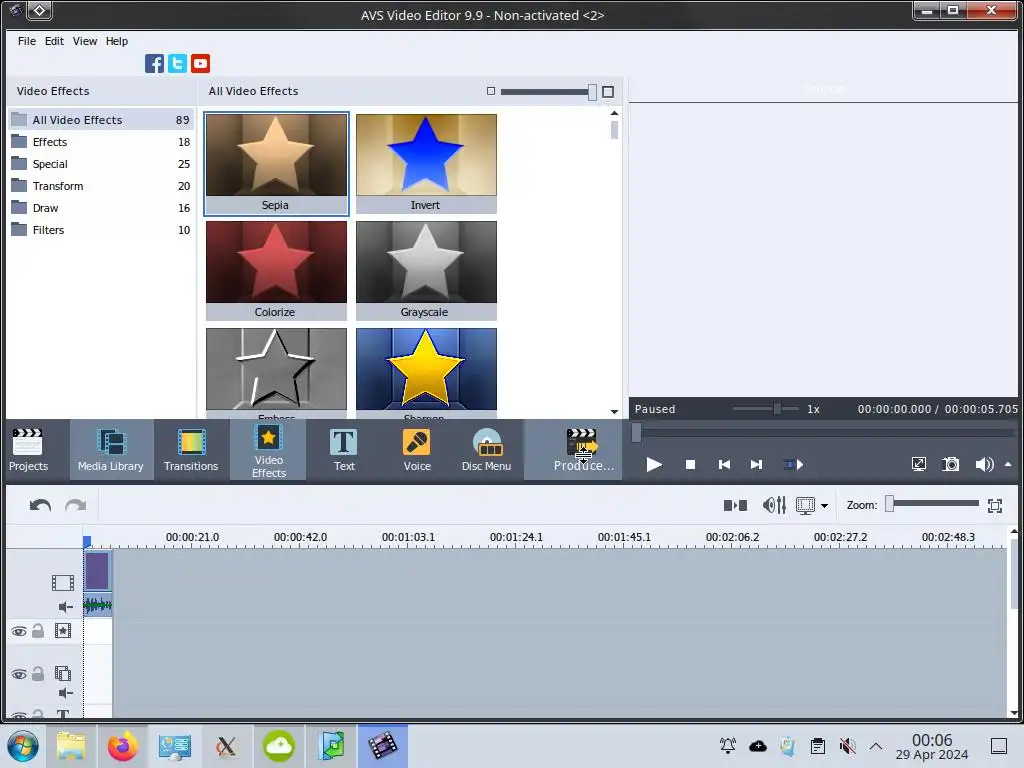Select the Grayscale effect thumbnail
This screenshot has height=768, width=1024.
(x=426, y=270)
